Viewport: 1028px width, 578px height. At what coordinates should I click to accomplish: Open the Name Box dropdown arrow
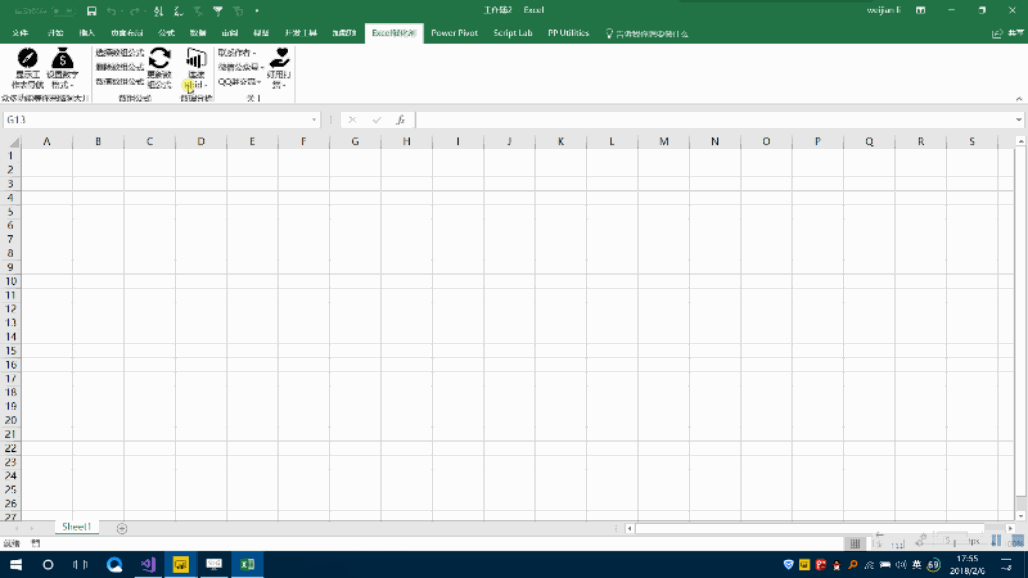(314, 120)
